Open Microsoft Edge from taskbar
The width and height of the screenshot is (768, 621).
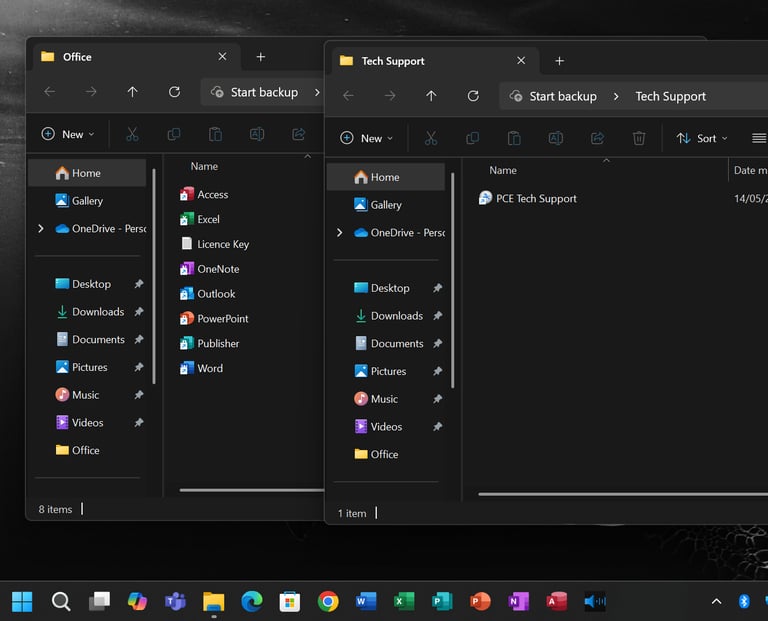(252, 601)
